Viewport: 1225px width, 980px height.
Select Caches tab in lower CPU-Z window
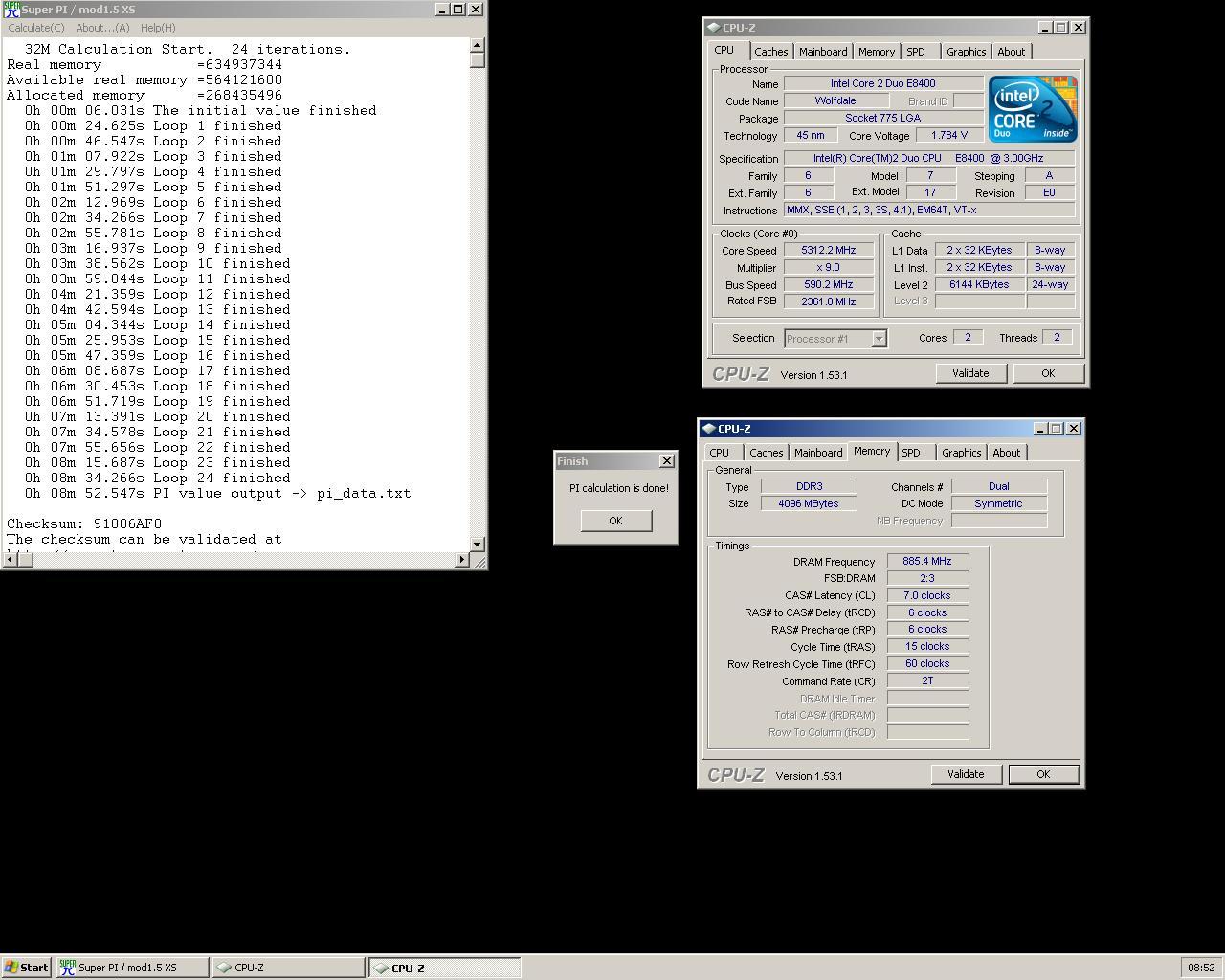coord(766,453)
